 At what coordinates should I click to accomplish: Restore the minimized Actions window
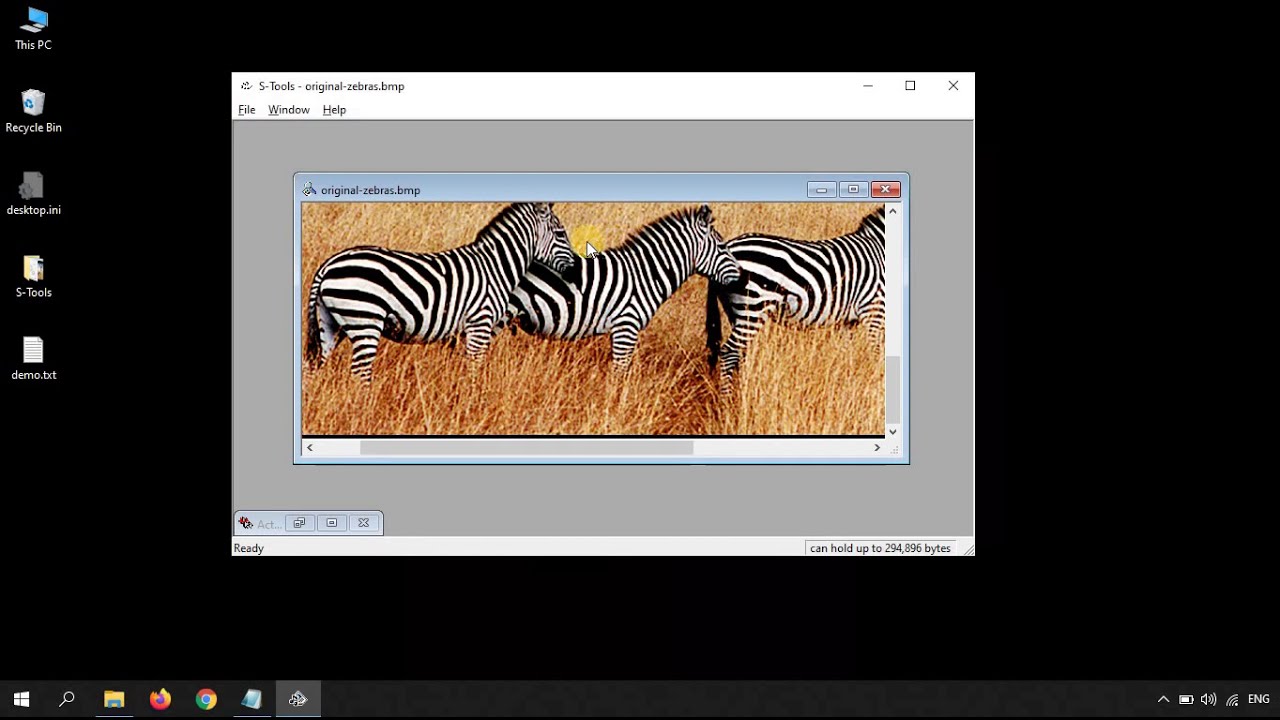[x=299, y=523]
